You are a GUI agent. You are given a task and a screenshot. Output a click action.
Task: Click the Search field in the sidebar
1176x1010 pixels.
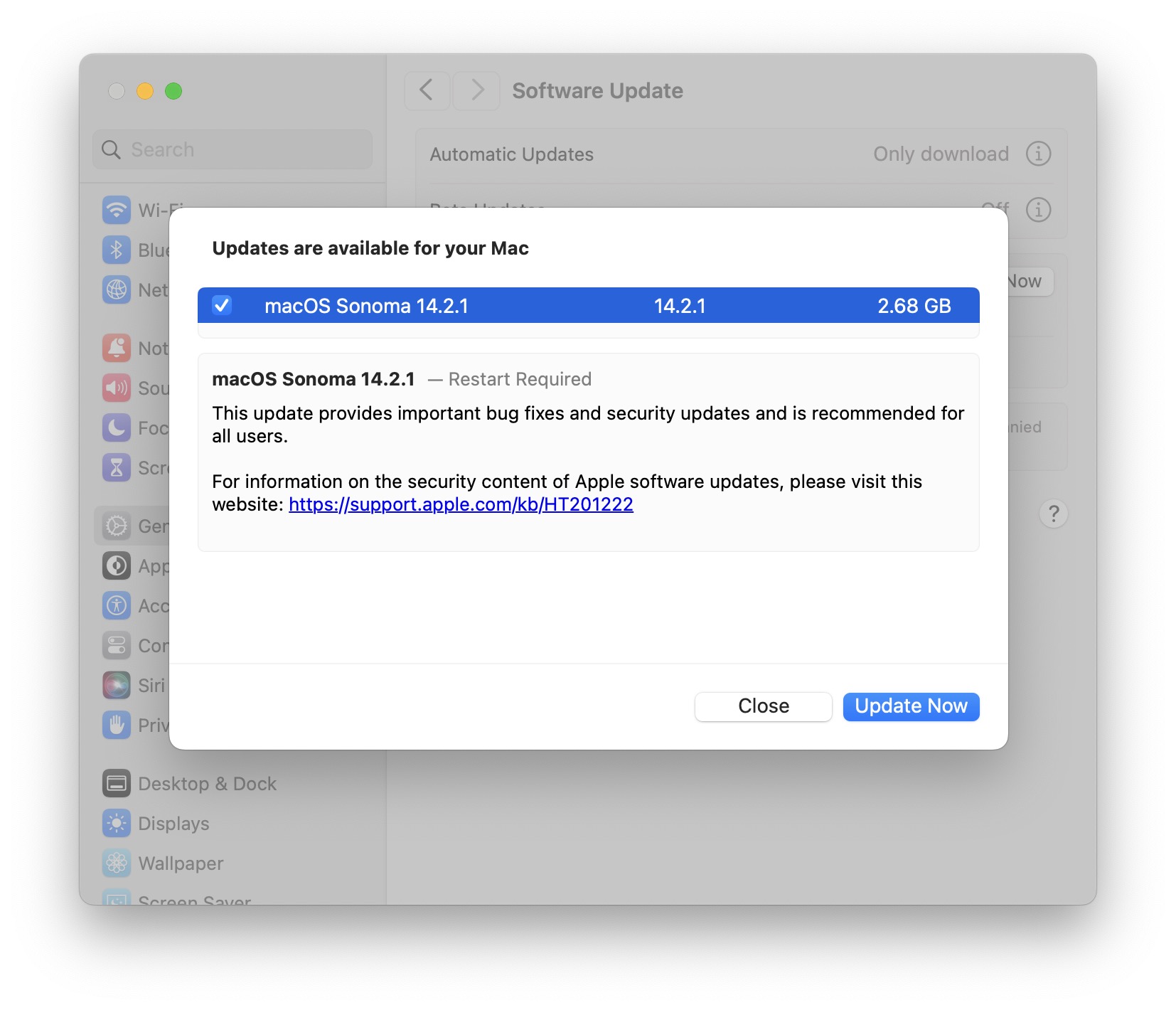click(232, 149)
